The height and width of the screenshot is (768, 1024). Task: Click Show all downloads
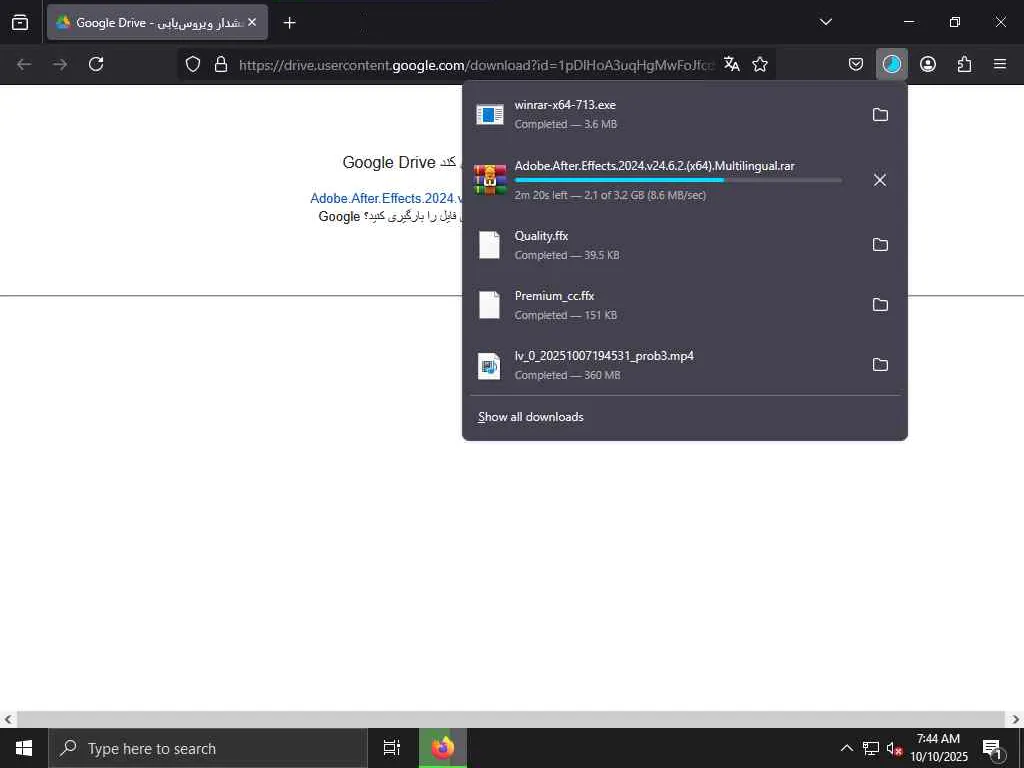tap(530, 417)
